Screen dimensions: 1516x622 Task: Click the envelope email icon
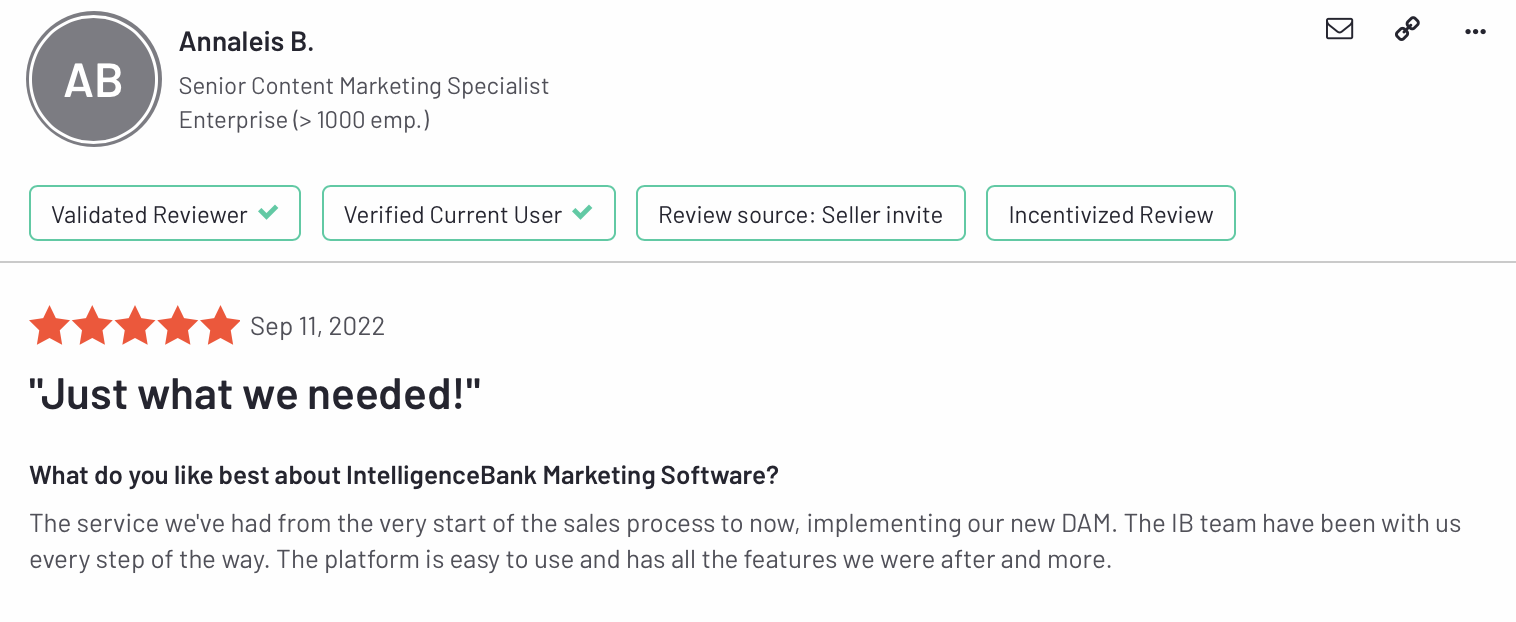click(x=1339, y=29)
